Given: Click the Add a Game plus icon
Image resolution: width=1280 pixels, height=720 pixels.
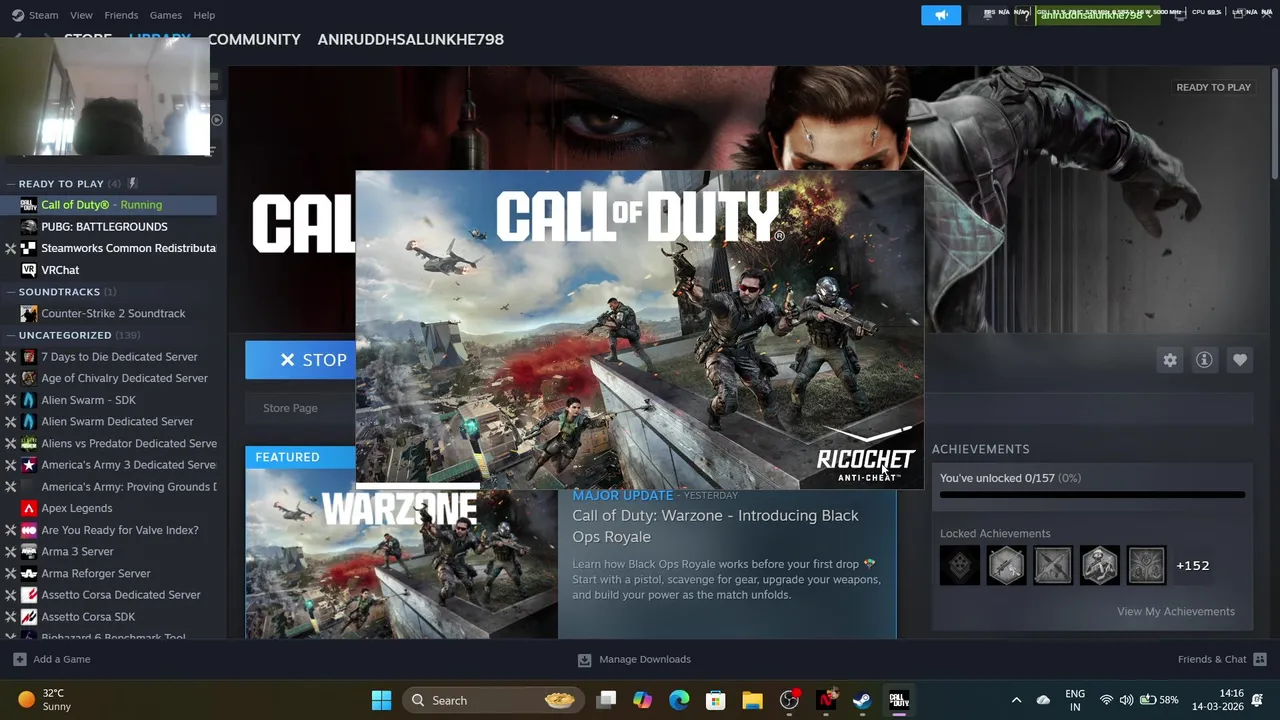Looking at the screenshot, I should 20,659.
